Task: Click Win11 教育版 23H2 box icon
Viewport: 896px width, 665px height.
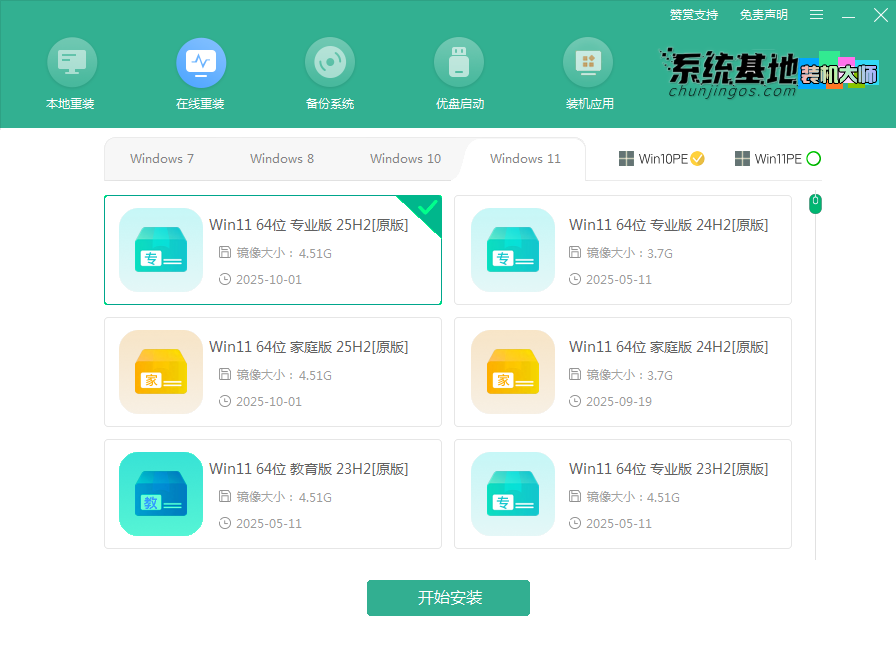Action: pos(161,494)
